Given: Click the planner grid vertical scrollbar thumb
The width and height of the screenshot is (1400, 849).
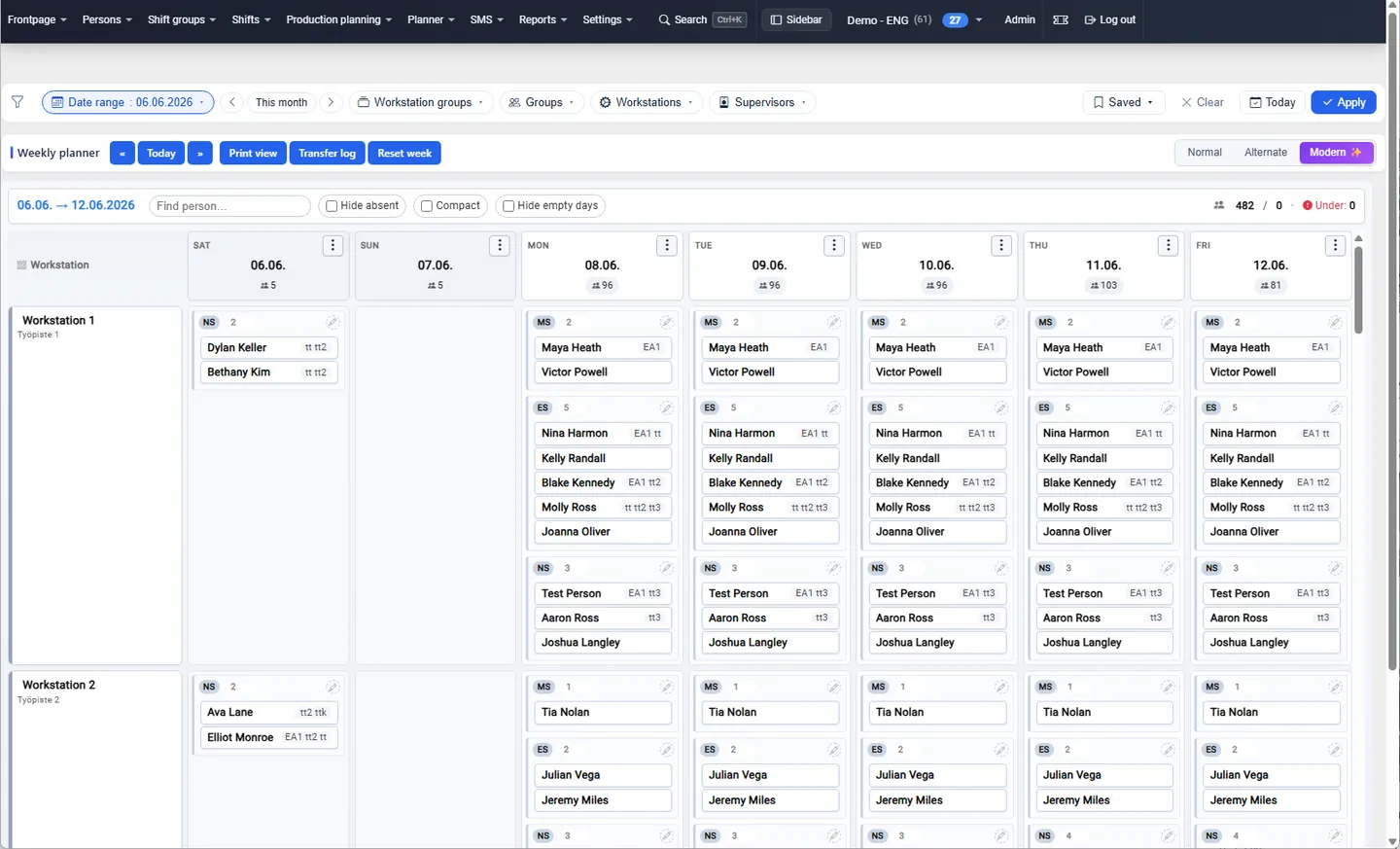Looking at the screenshot, I should [1358, 289].
